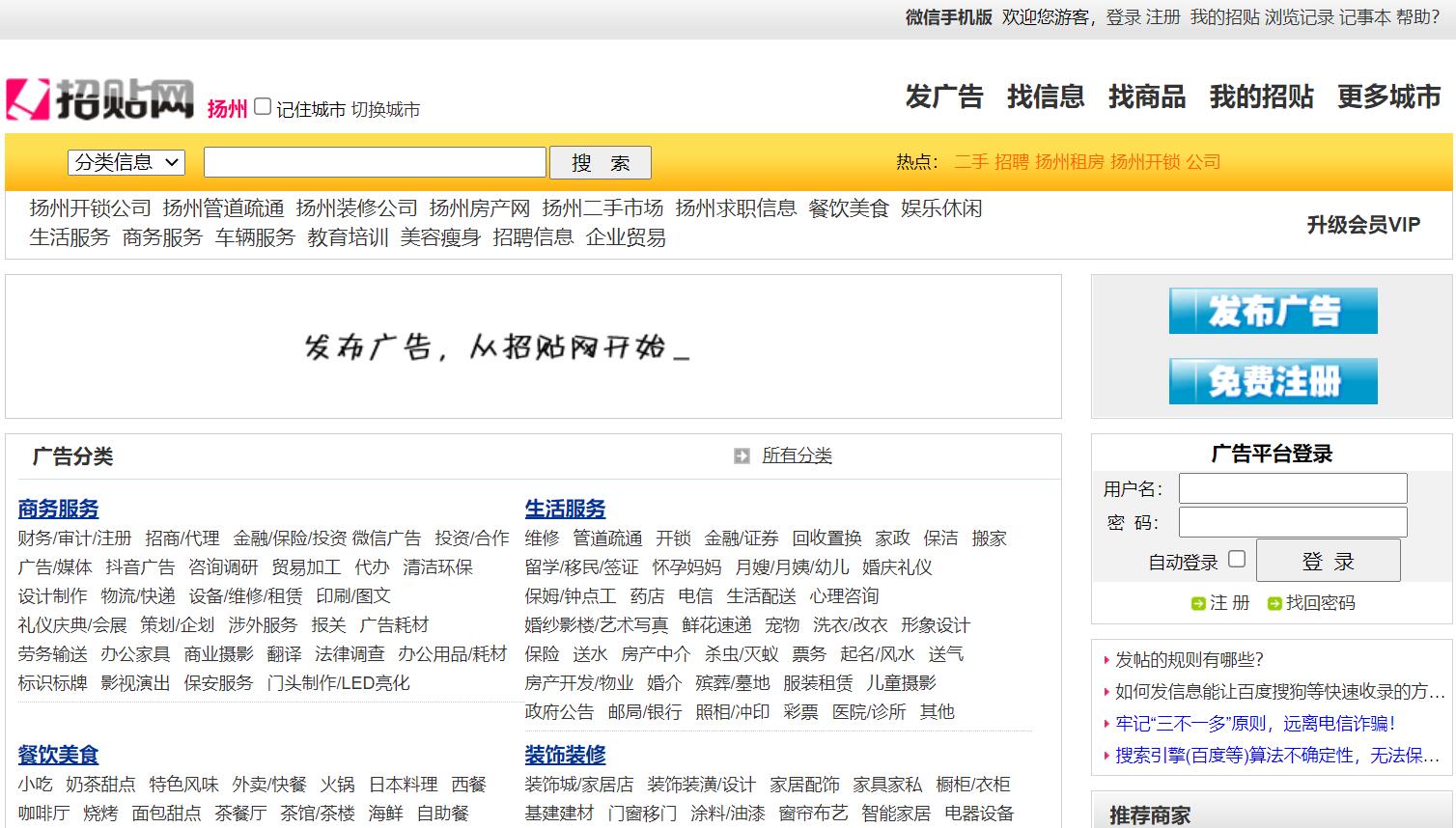Click the 扬州租房 hot keyword
Screen dimensions: 1456x828
[1070, 162]
